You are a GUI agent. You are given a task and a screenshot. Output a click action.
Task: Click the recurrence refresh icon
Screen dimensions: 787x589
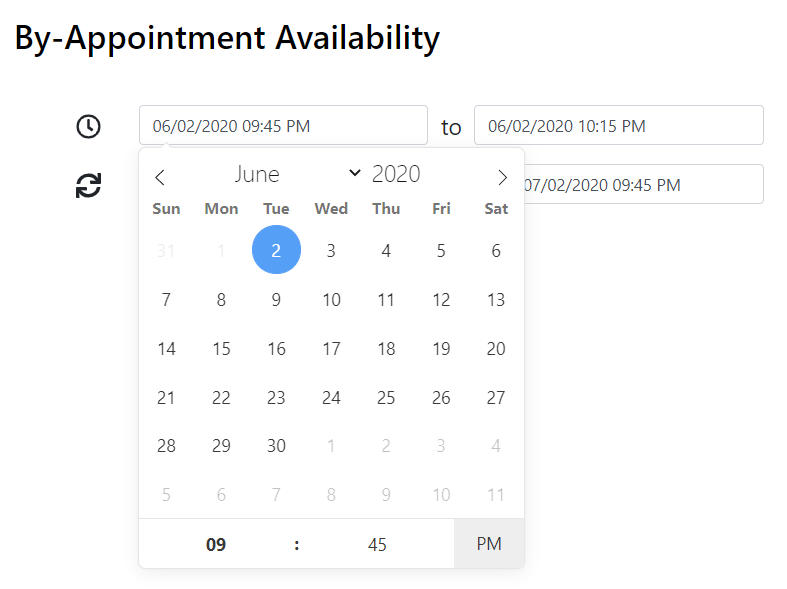[x=89, y=185]
